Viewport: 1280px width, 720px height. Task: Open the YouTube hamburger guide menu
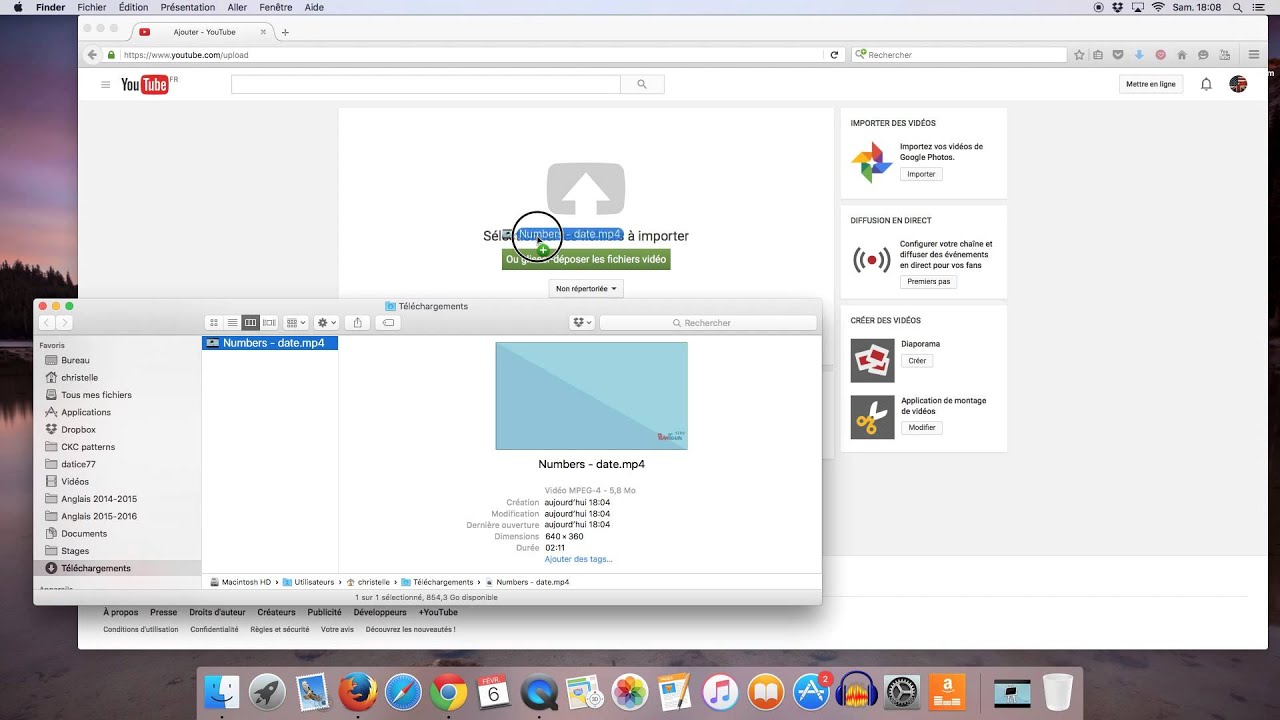105,85
